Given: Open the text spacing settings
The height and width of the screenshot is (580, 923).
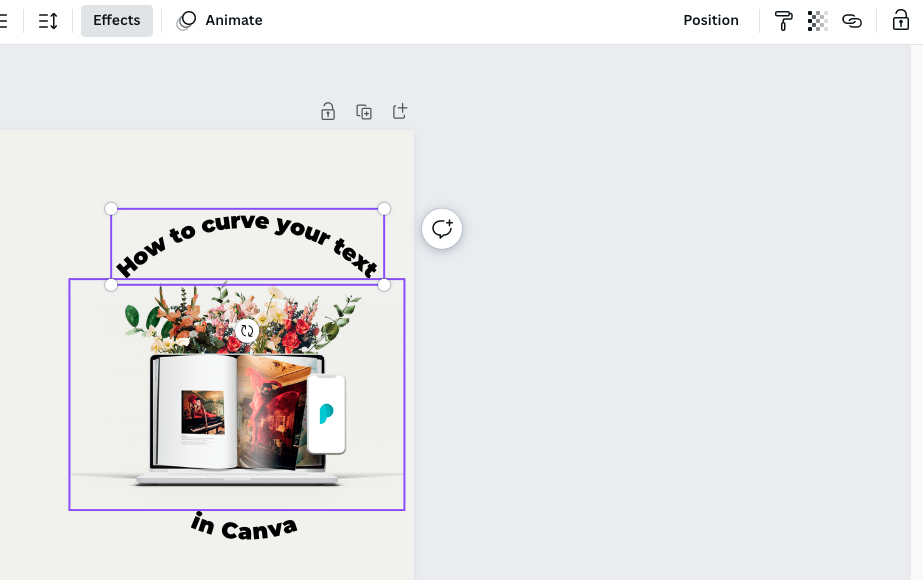Looking at the screenshot, I should 47,20.
